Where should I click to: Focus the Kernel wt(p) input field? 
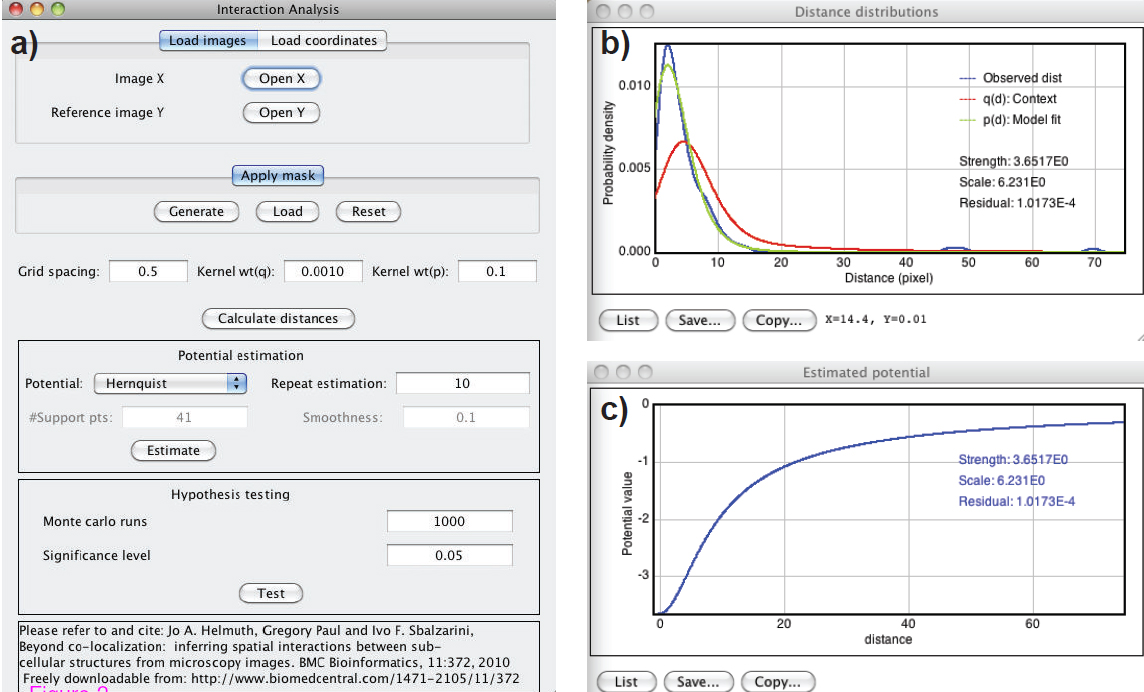496,272
